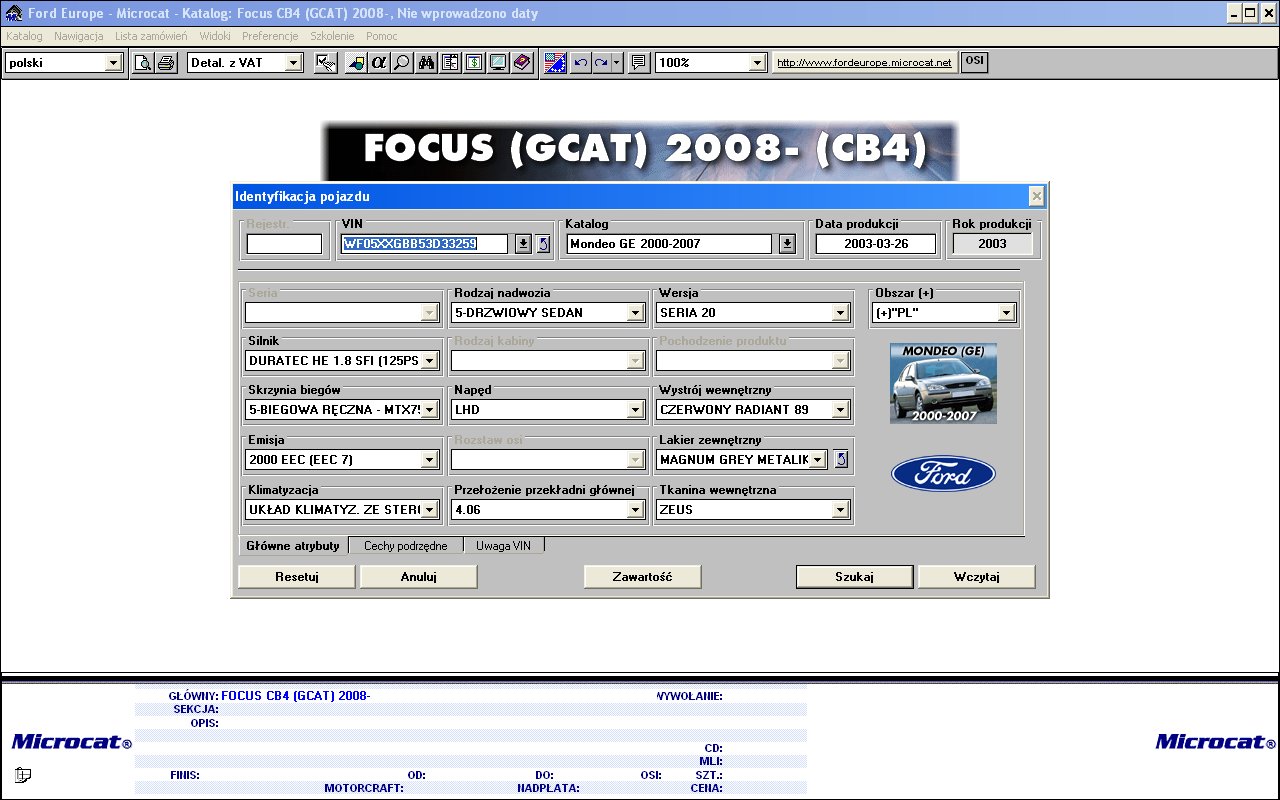Open print preview from the toolbar

144,63
